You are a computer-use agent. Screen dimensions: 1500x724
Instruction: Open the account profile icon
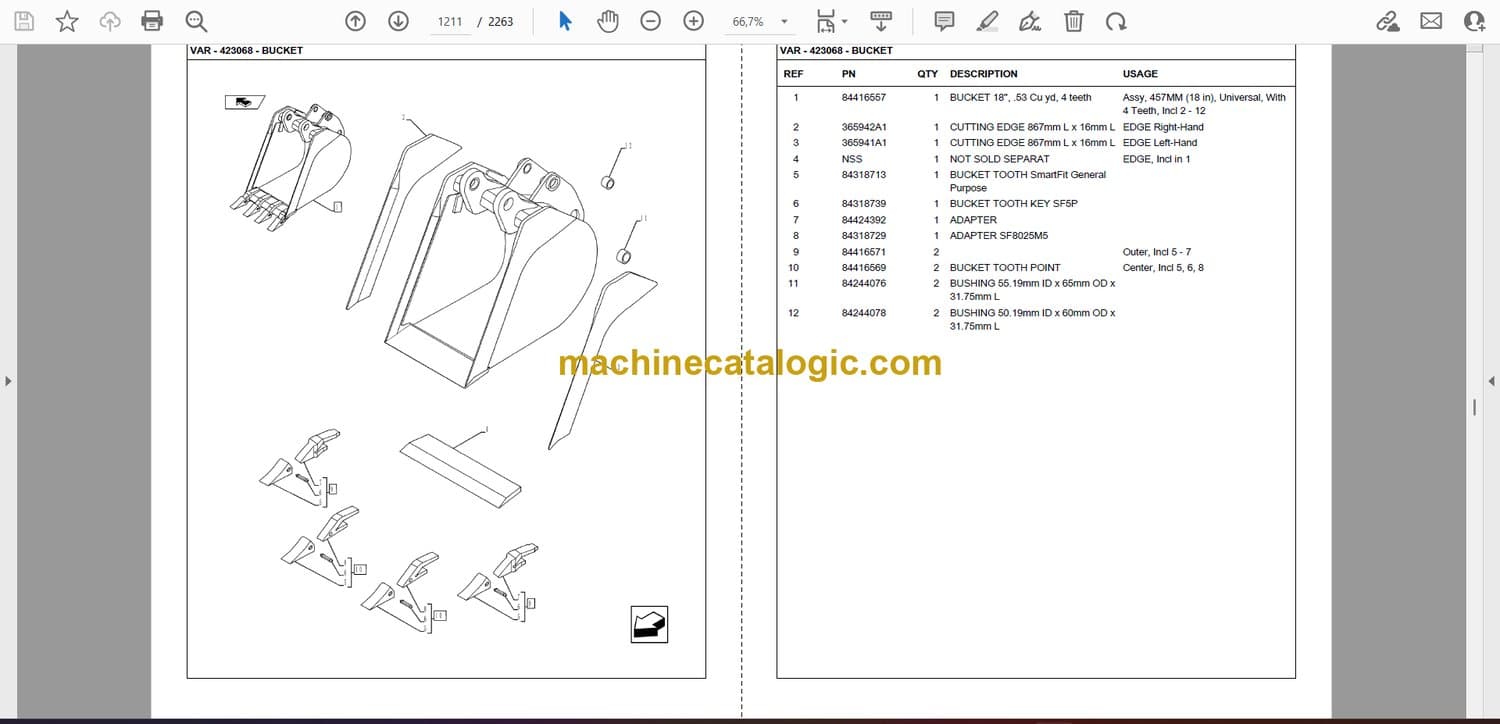click(1474, 21)
